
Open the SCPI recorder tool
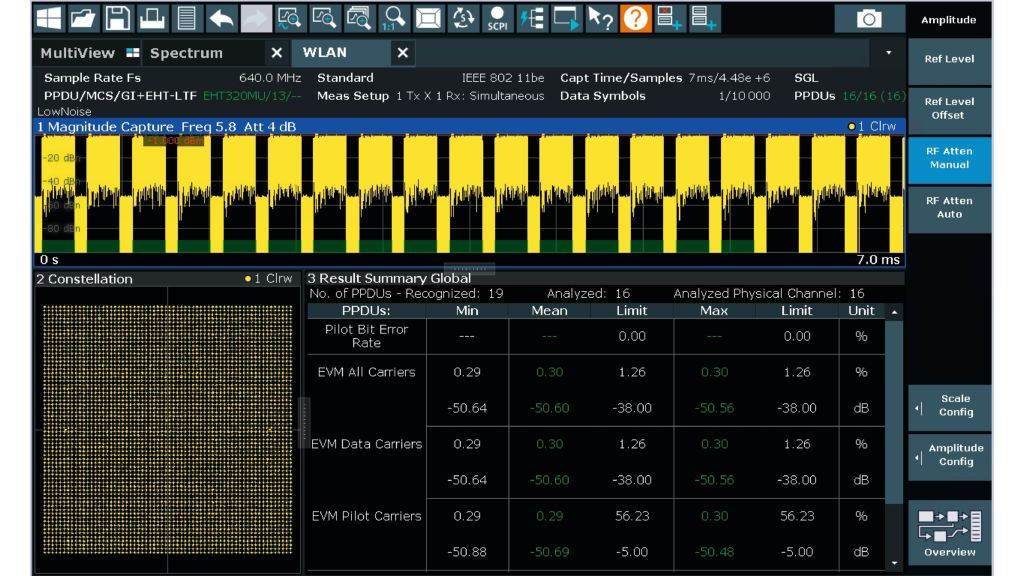pos(498,18)
